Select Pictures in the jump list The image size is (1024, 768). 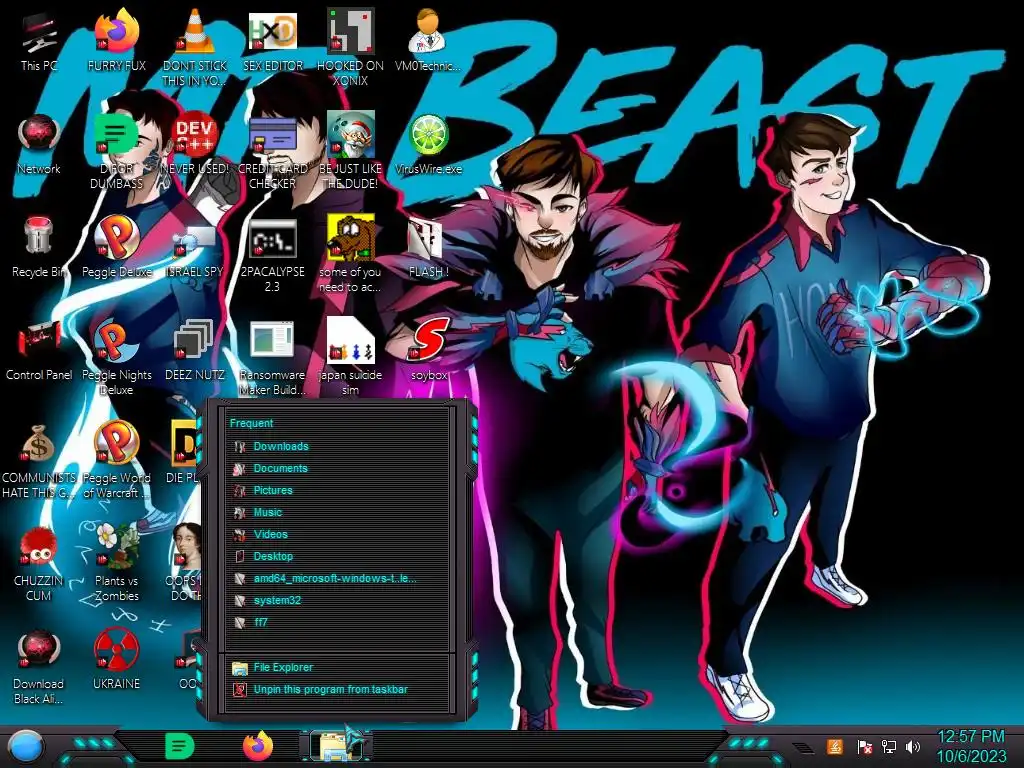point(336,490)
